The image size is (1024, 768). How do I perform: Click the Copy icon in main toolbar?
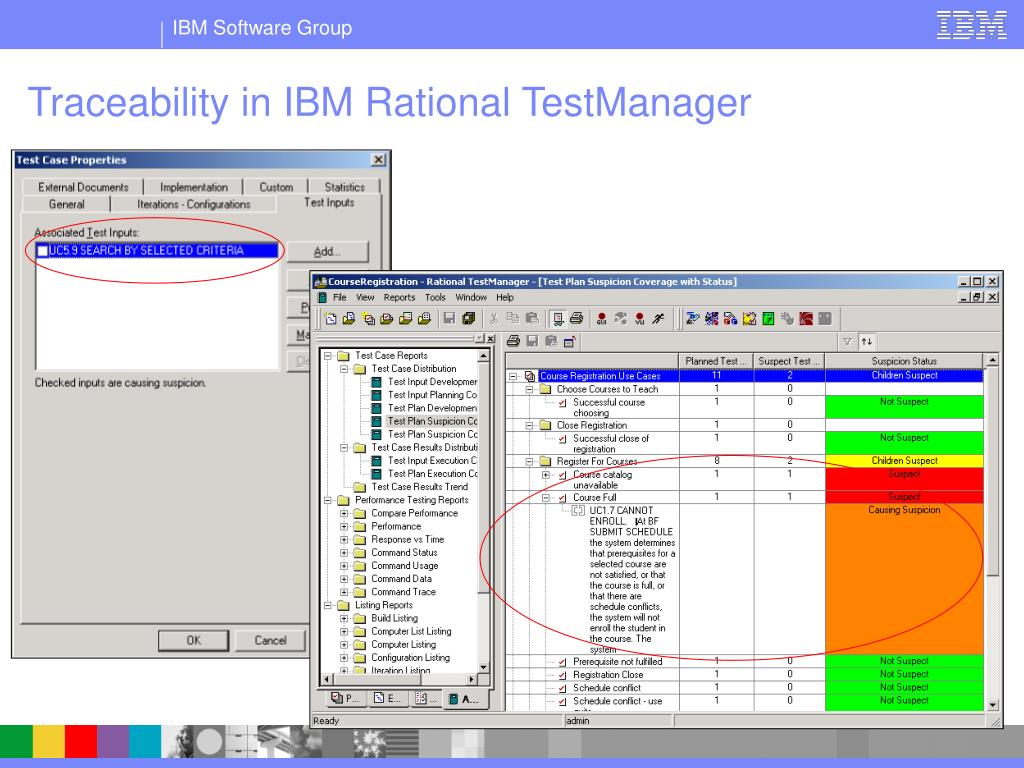coord(513,318)
